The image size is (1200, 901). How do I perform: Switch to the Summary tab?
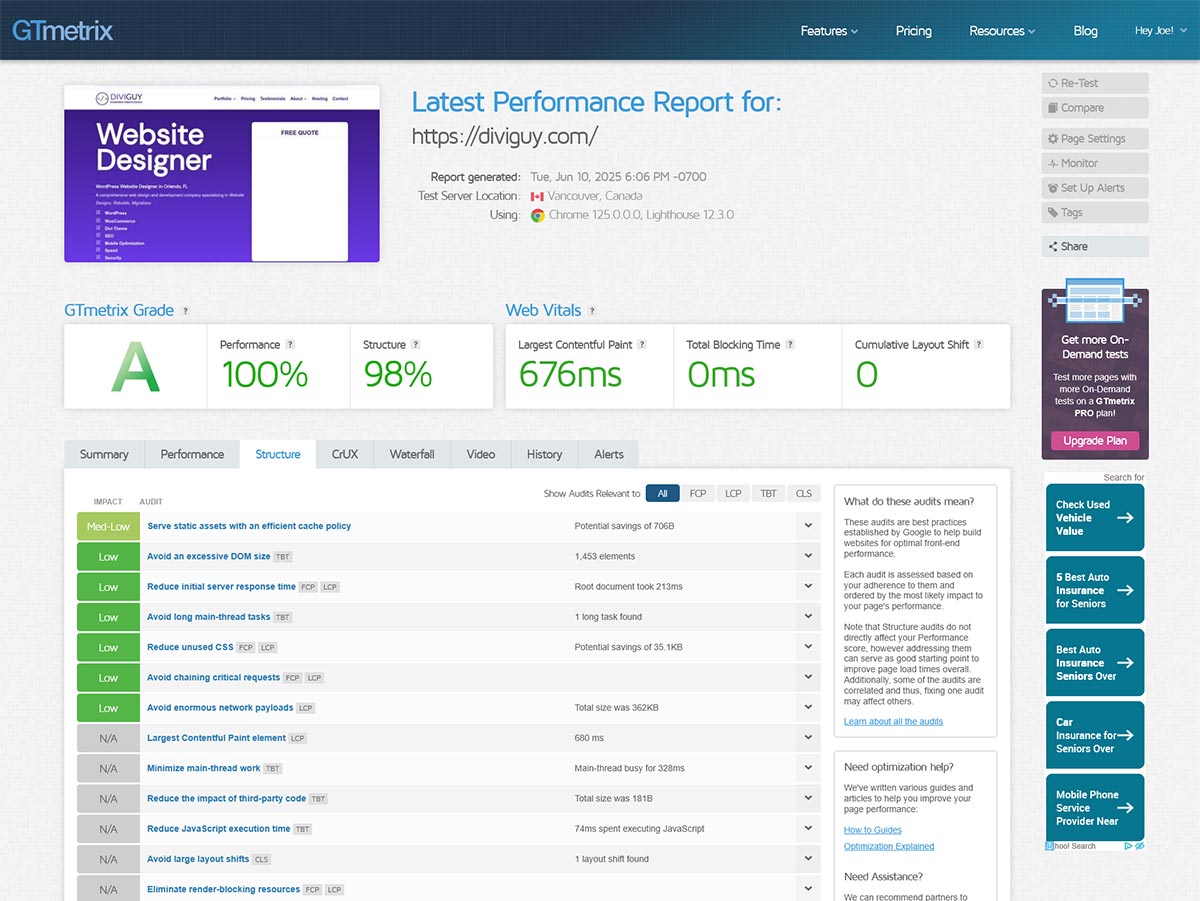[x=104, y=454]
